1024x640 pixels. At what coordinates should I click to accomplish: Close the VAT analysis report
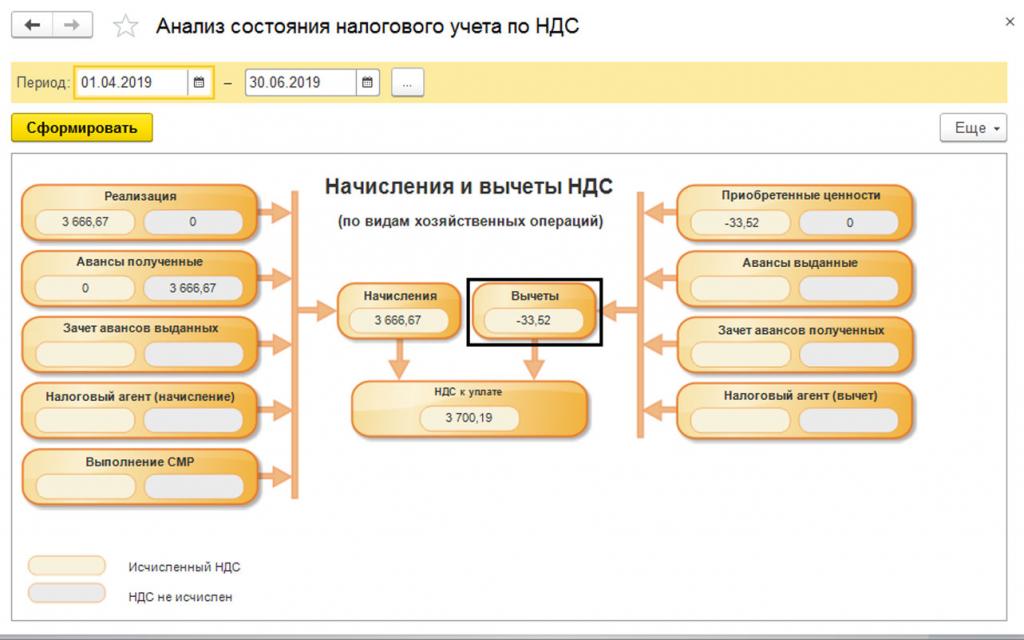[x=1009, y=20]
